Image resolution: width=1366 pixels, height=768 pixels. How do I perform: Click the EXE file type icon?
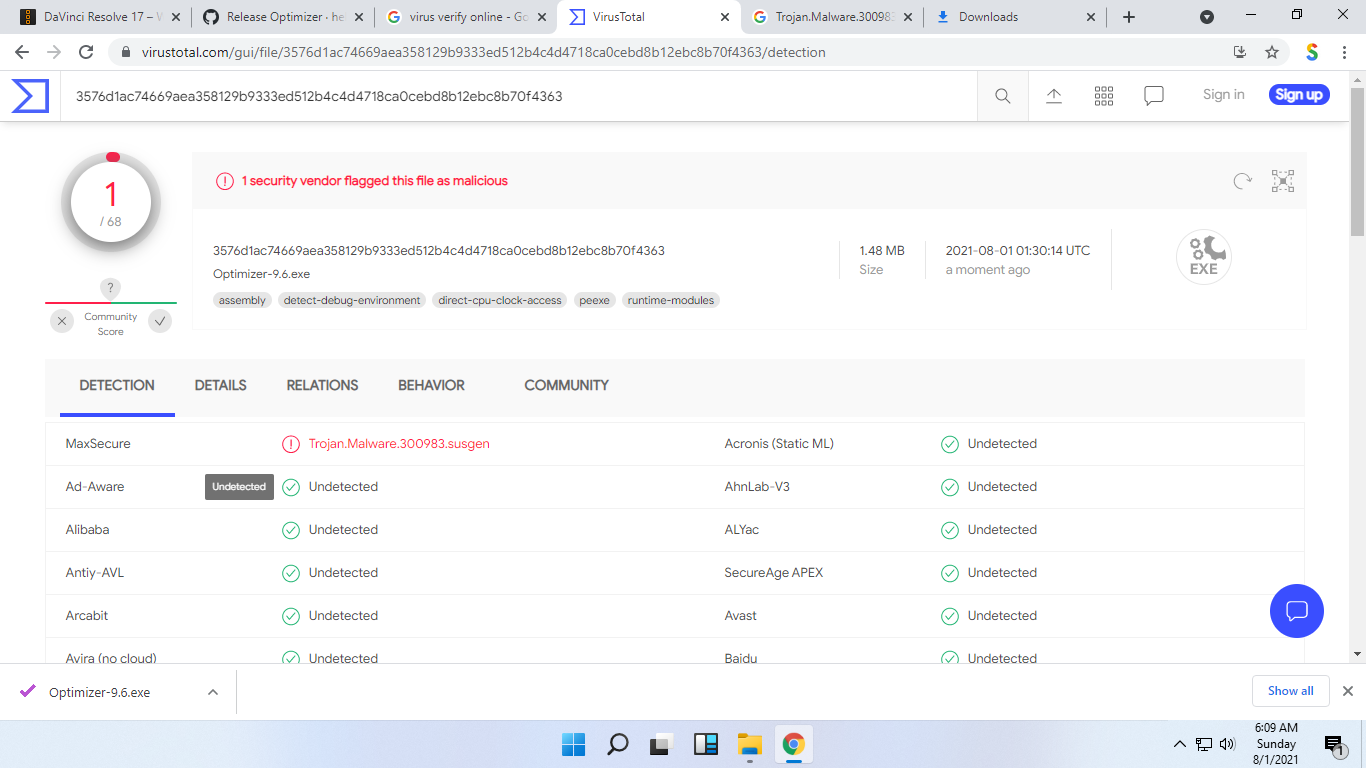[x=1203, y=257]
